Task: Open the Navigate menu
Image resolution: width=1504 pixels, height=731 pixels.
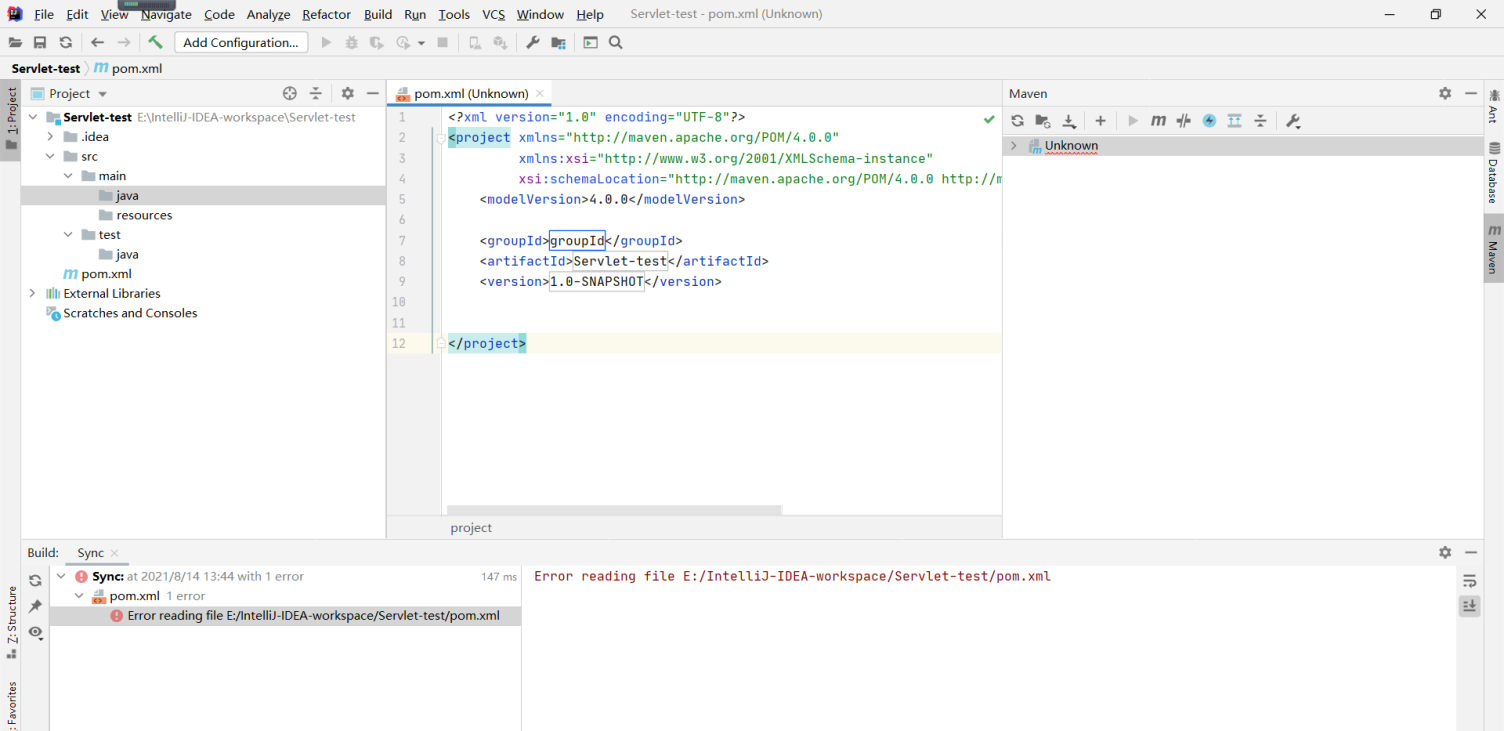Action: [166, 14]
